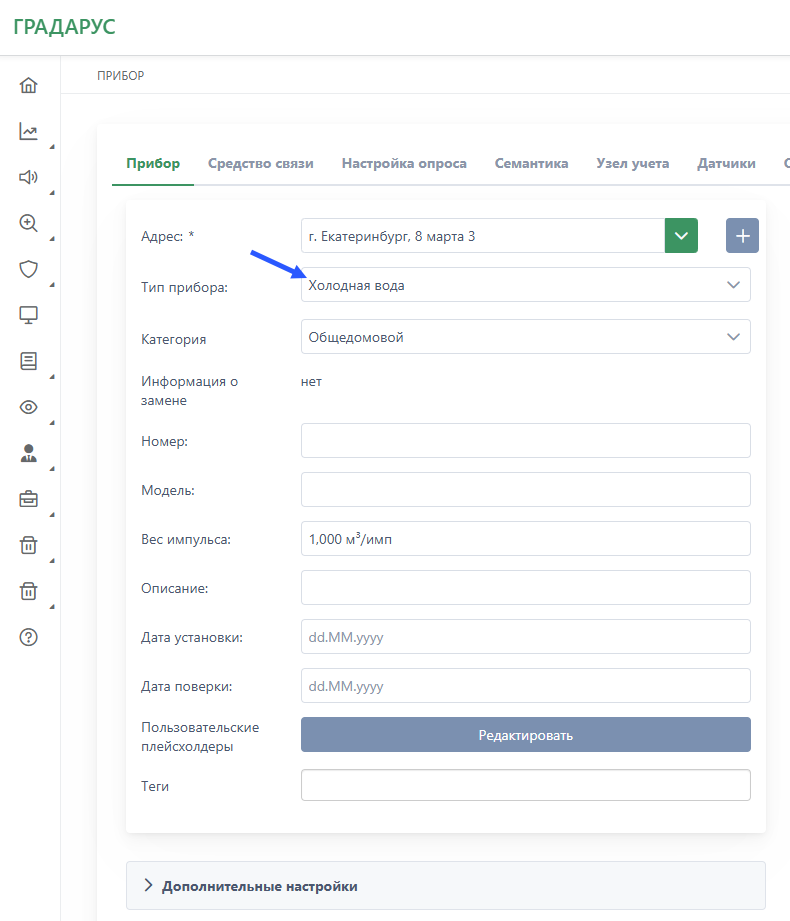Expand the green address dropdown arrow
790x921 pixels.
tap(681, 236)
